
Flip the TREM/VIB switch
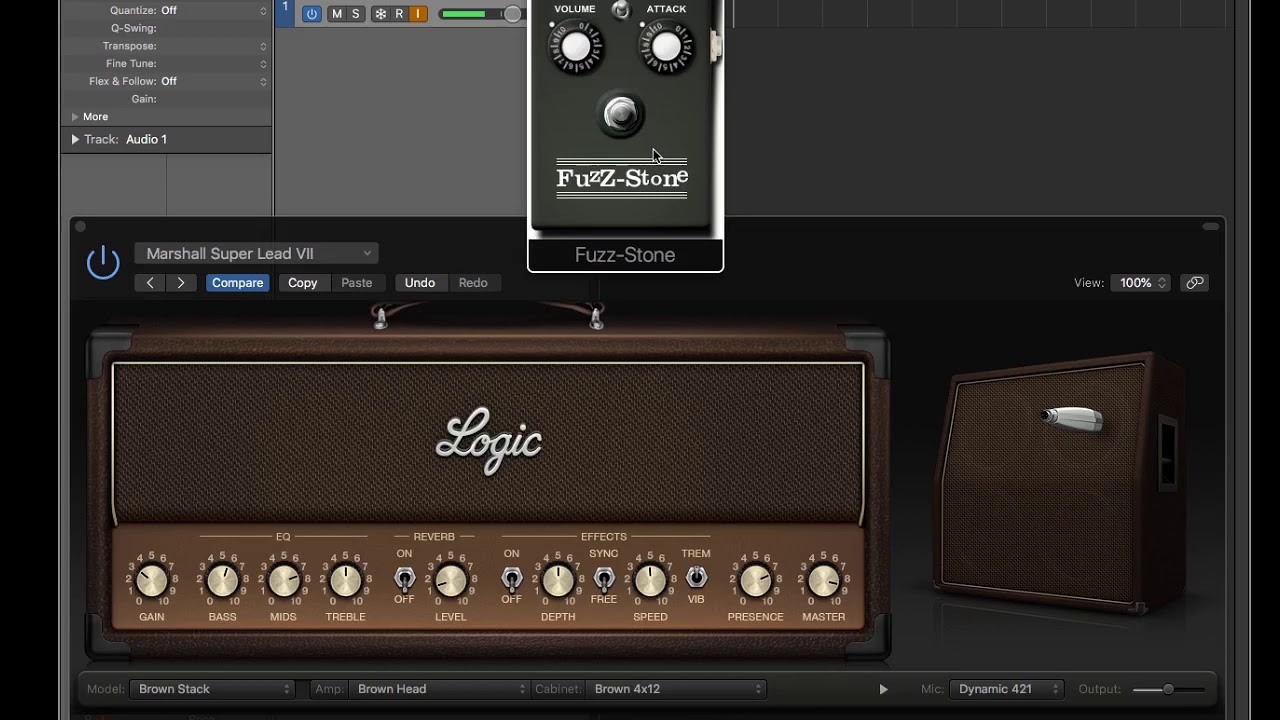696,577
